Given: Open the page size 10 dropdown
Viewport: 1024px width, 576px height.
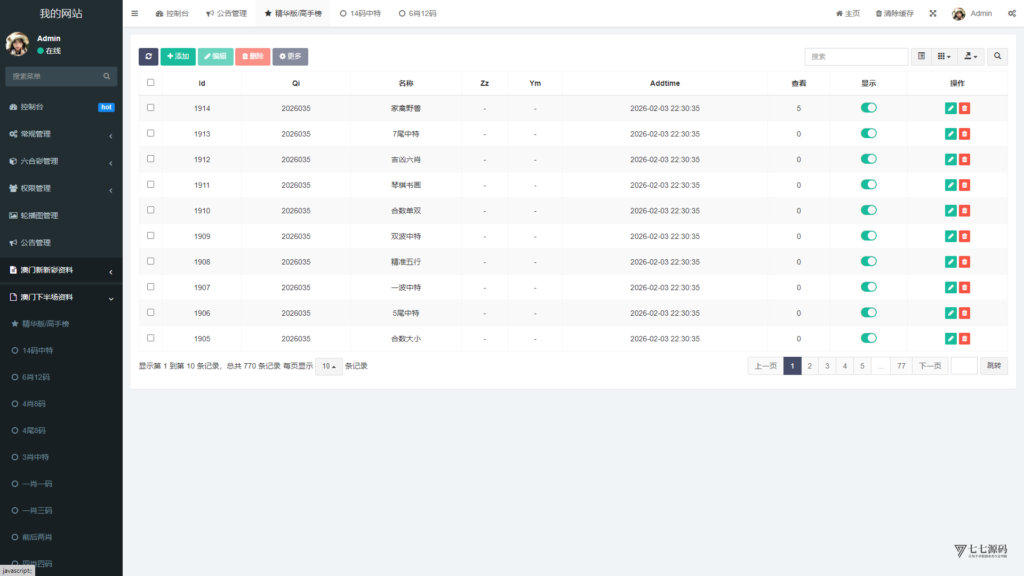Looking at the screenshot, I should tap(328, 366).
